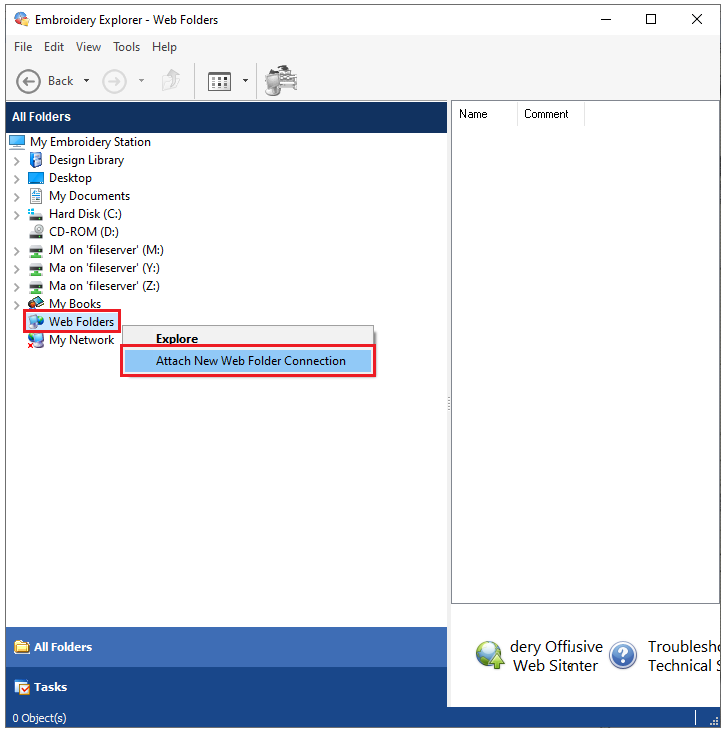Select CD-ROM (D:) in the tree
The width and height of the screenshot is (726, 734).
[x=84, y=232]
